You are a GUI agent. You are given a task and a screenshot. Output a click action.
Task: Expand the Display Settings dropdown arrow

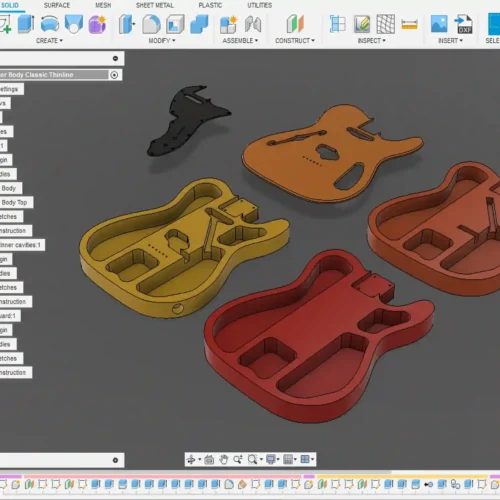click(278, 460)
